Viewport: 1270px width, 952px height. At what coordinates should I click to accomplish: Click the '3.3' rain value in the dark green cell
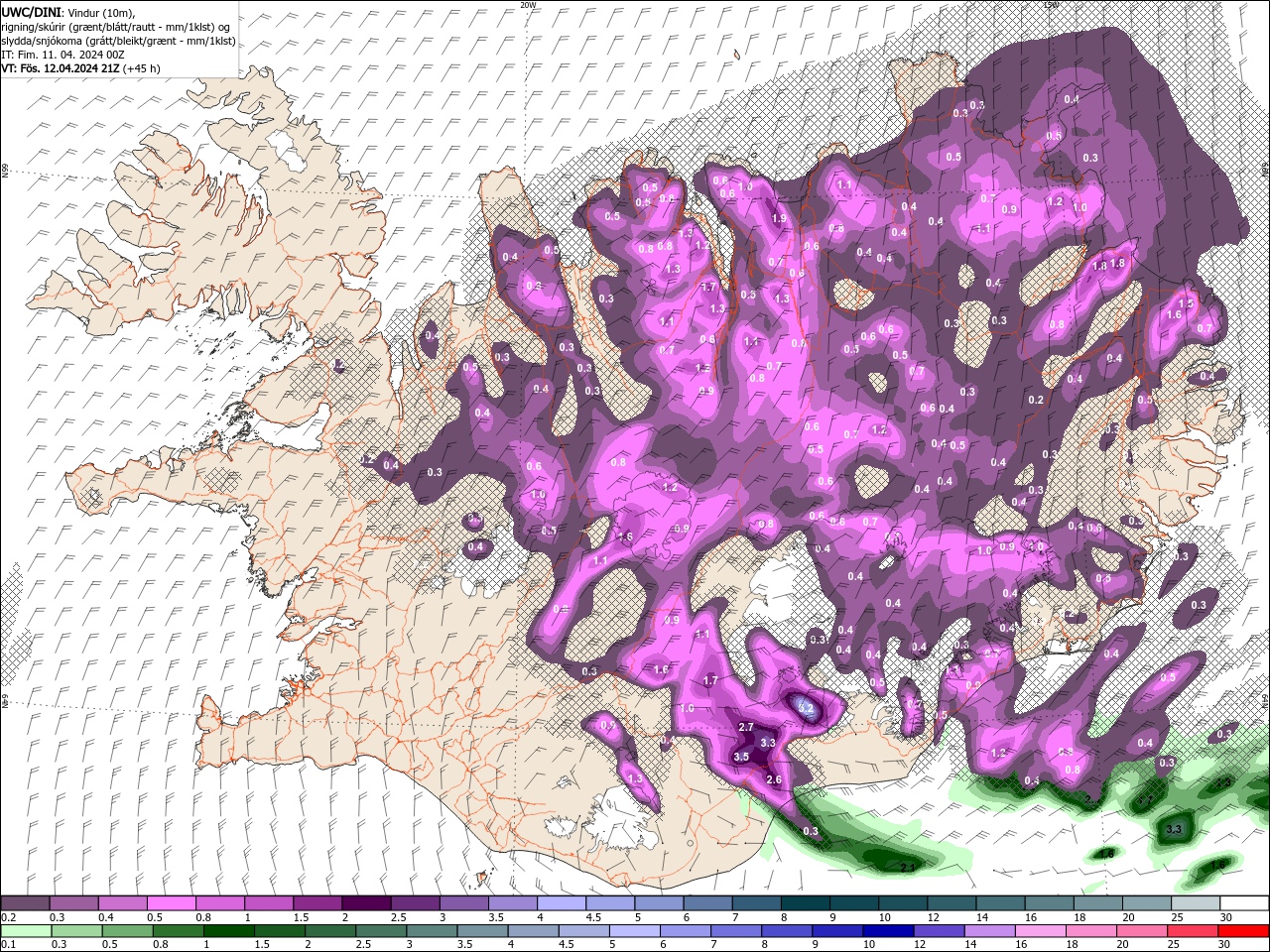1175,829
